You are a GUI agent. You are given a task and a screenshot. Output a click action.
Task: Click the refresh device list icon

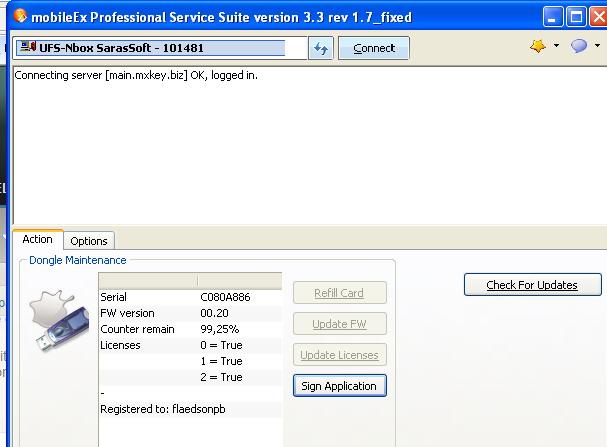click(x=321, y=48)
